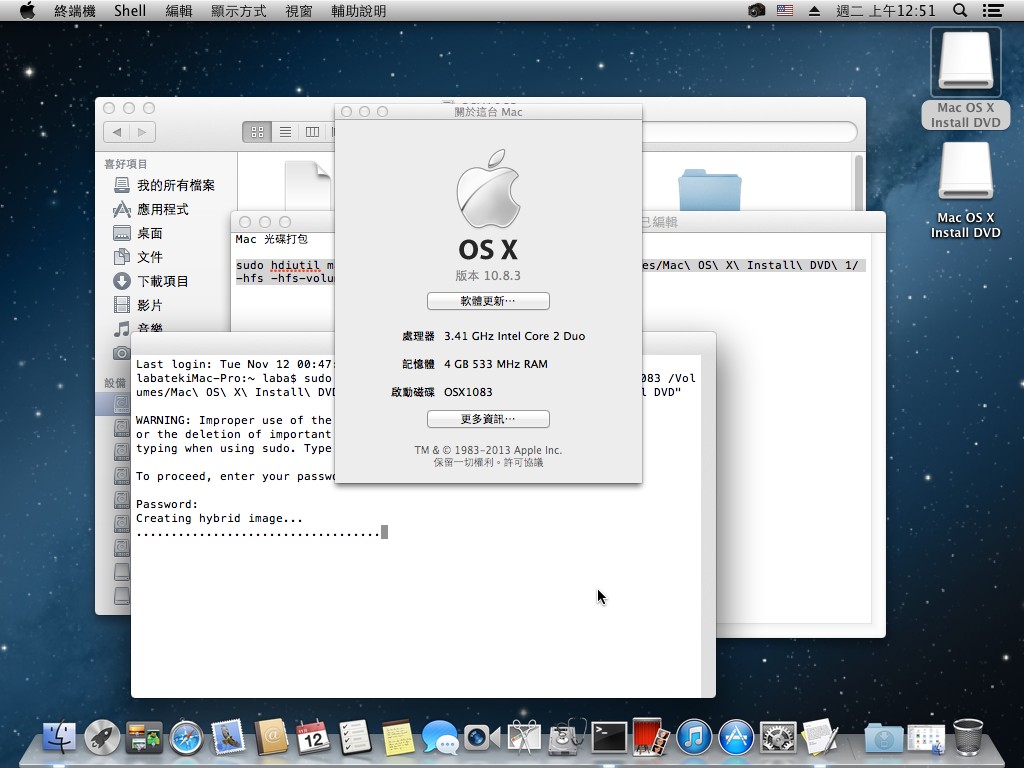The height and width of the screenshot is (768, 1024).
Task: Open the App Store Dock icon
Action: pyautogui.click(x=736, y=738)
